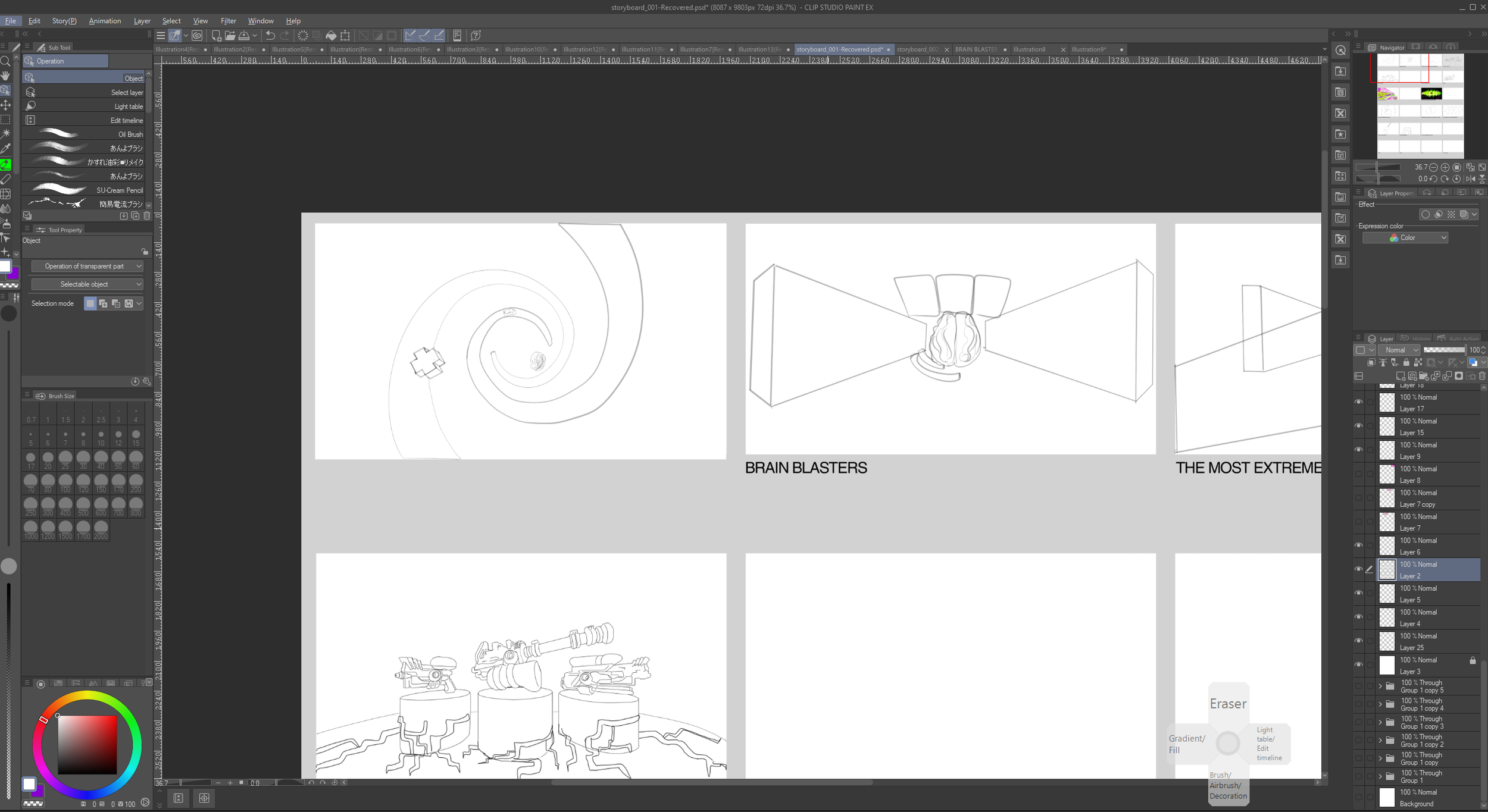This screenshot has height=812, width=1488.
Task: Click the New Raster Layer icon
Action: click(x=1401, y=376)
